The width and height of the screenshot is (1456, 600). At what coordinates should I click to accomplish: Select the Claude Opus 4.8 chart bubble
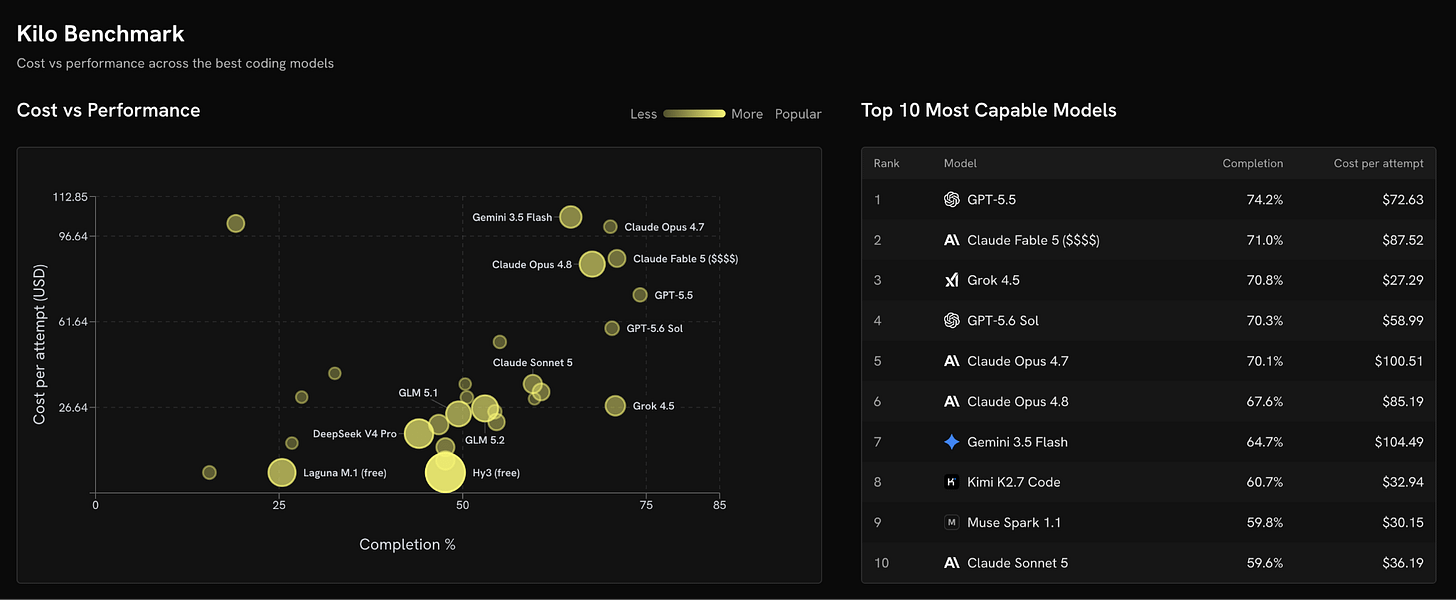pyautogui.click(x=592, y=264)
